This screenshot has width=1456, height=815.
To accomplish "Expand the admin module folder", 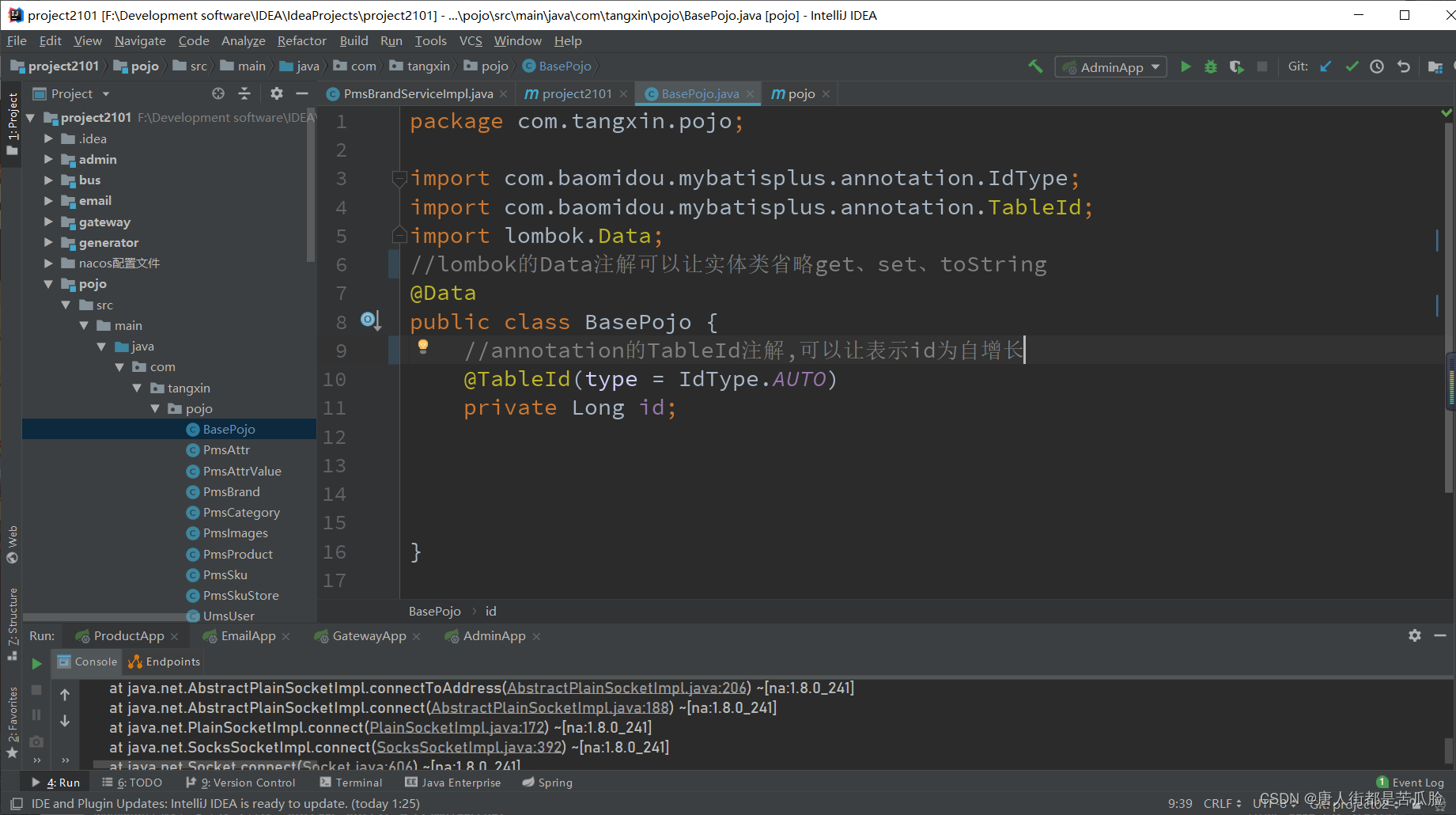I will point(48,159).
